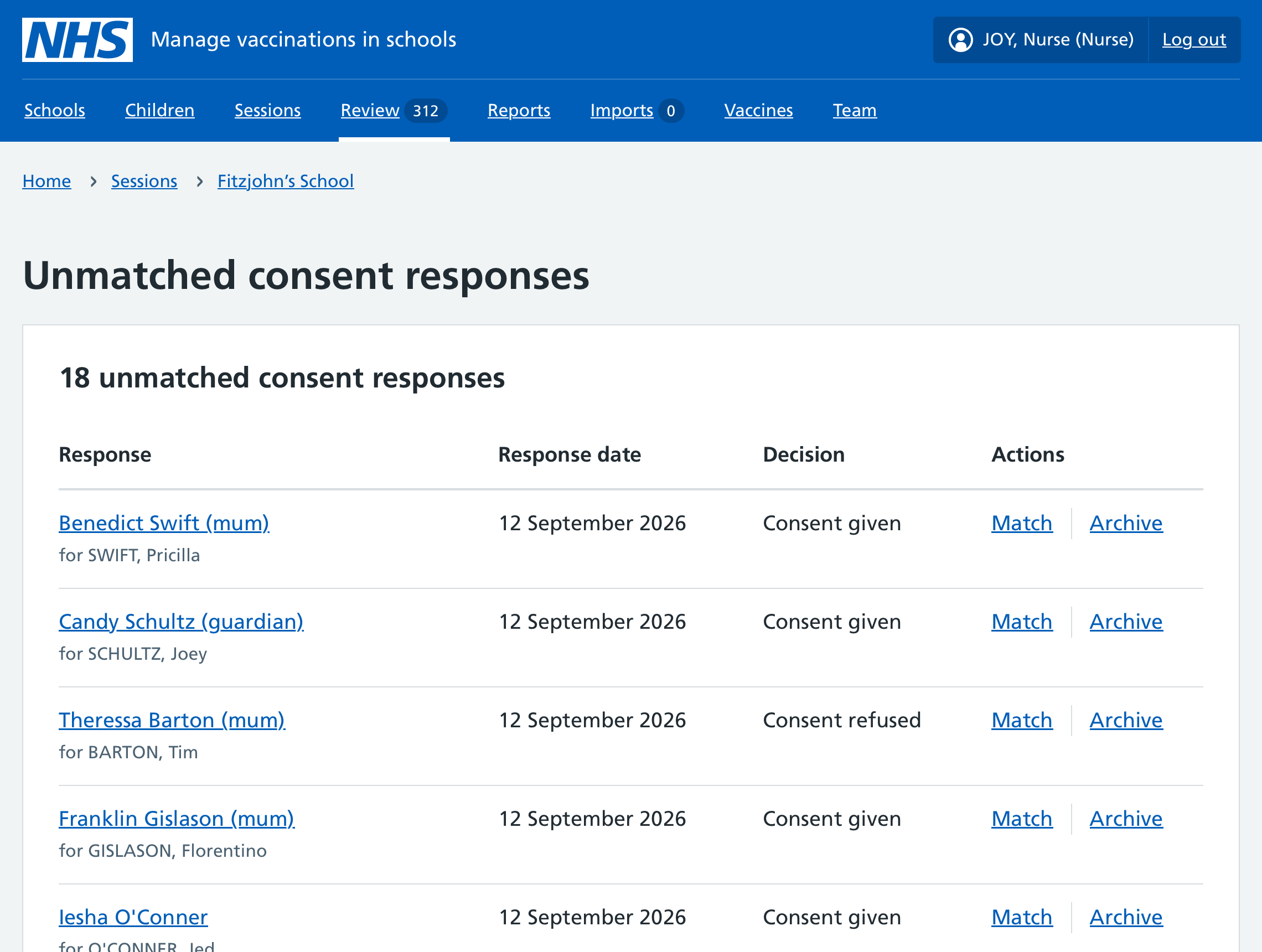Open the Vaccines tab
The width and height of the screenshot is (1262, 952).
point(759,110)
